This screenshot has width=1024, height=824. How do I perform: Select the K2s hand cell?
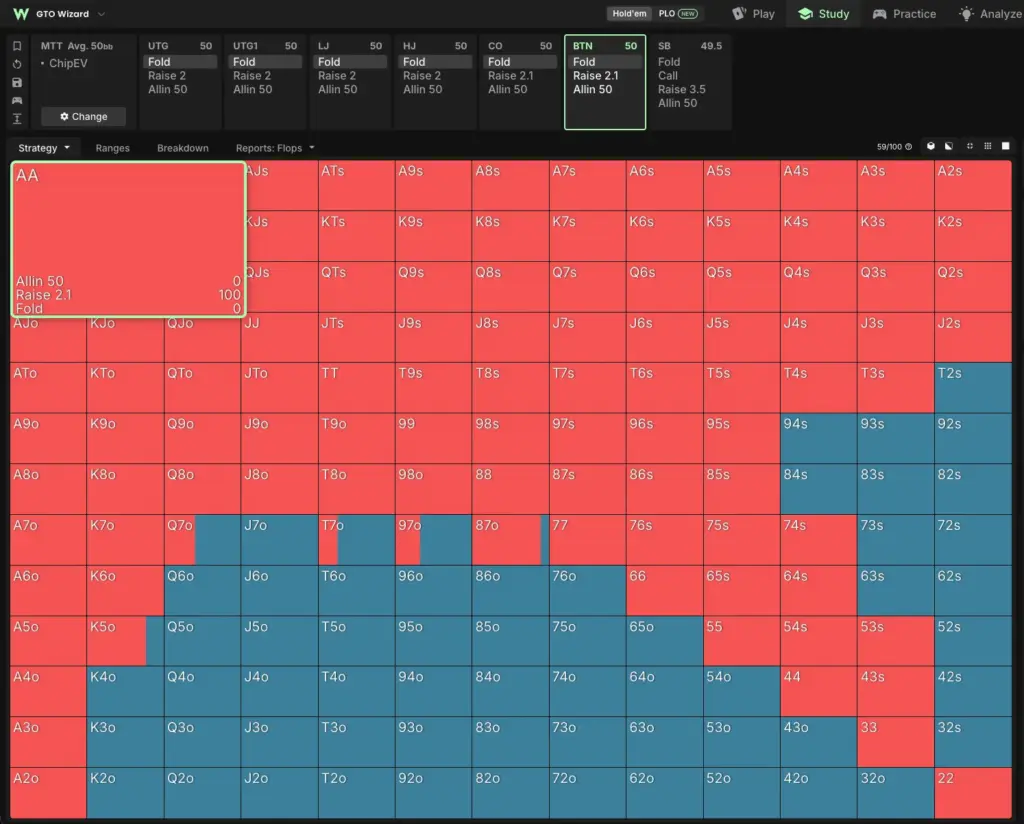point(973,236)
